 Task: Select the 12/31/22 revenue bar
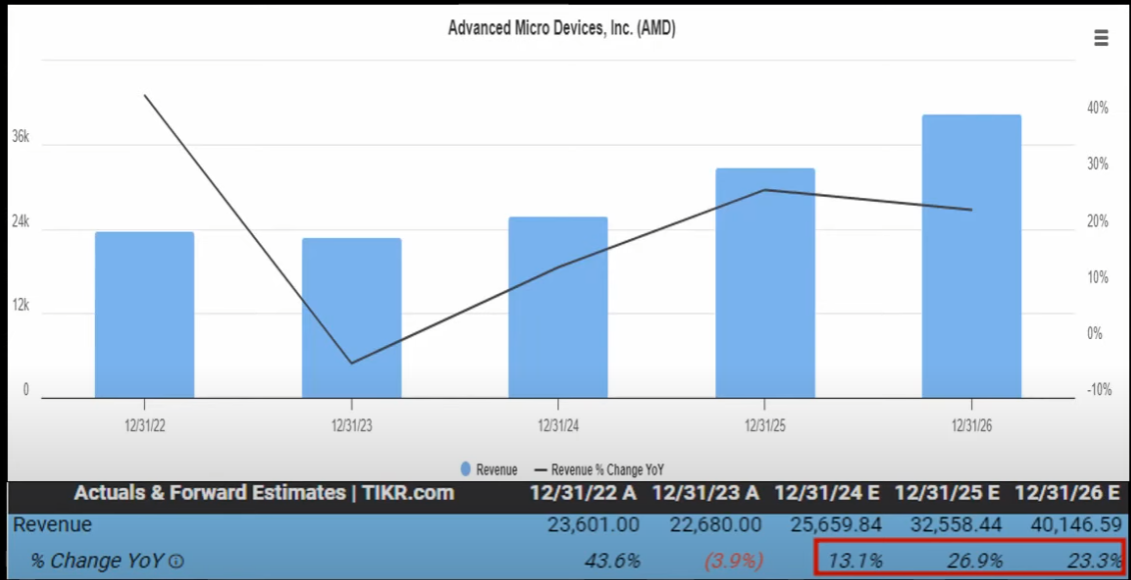pyautogui.click(x=144, y=315)
